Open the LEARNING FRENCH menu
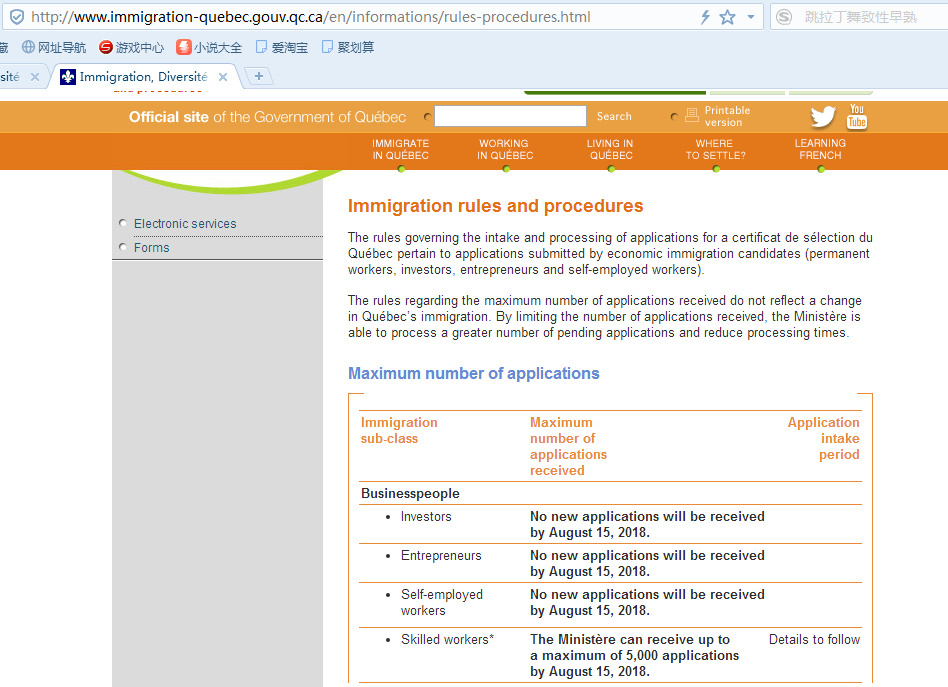The image size is (948, 687). click(820, 150)
